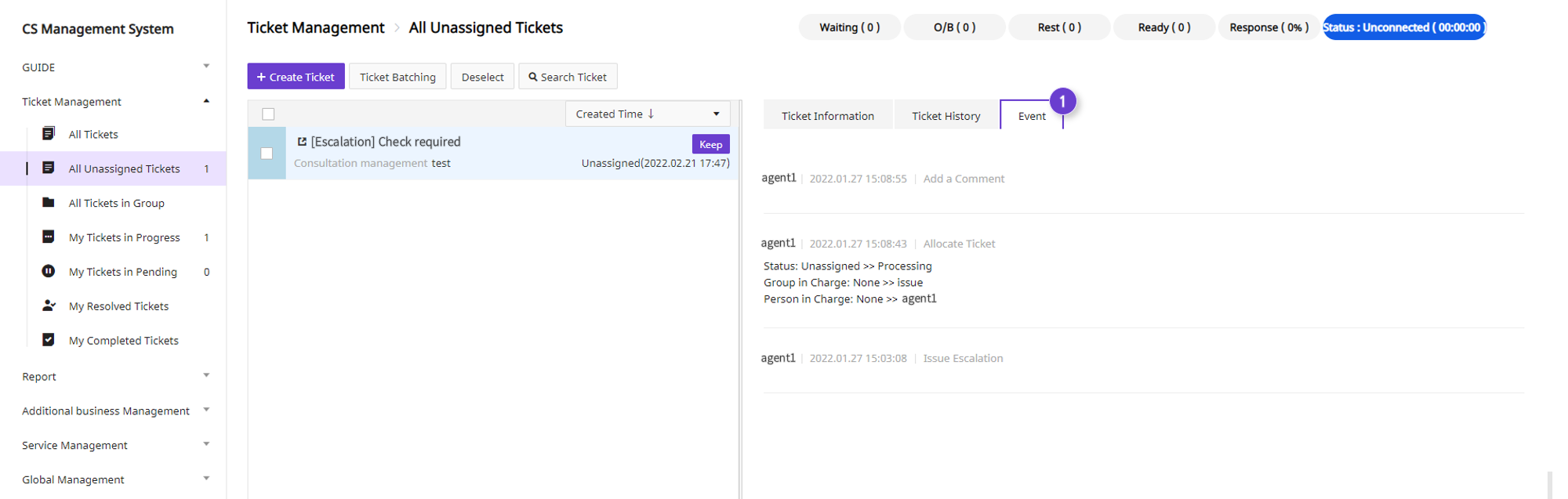
Task: Click the My Tickets in Progress icon
Action: [x=48, y=237]
